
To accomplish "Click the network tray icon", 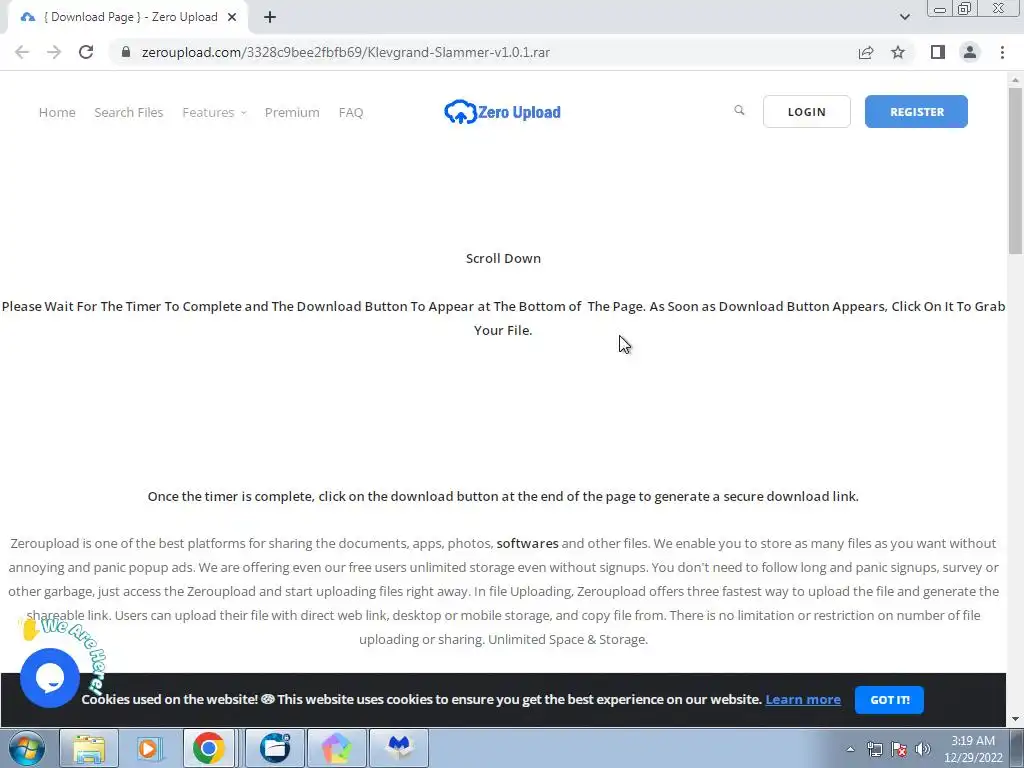I will click(x=874, y=749).
